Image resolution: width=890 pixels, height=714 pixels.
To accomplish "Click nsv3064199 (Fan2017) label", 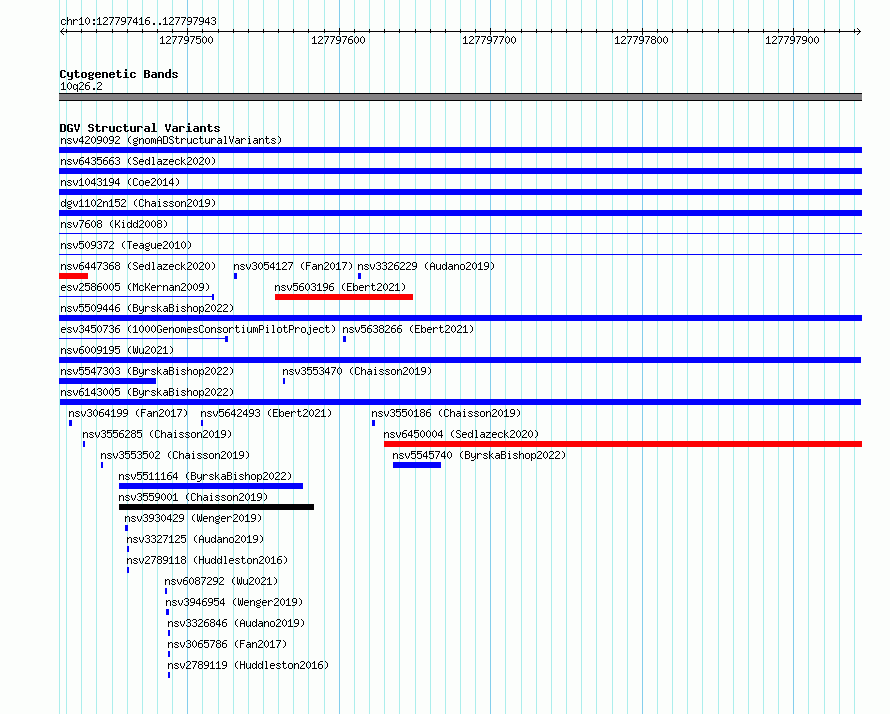I will tap(128, 413).
